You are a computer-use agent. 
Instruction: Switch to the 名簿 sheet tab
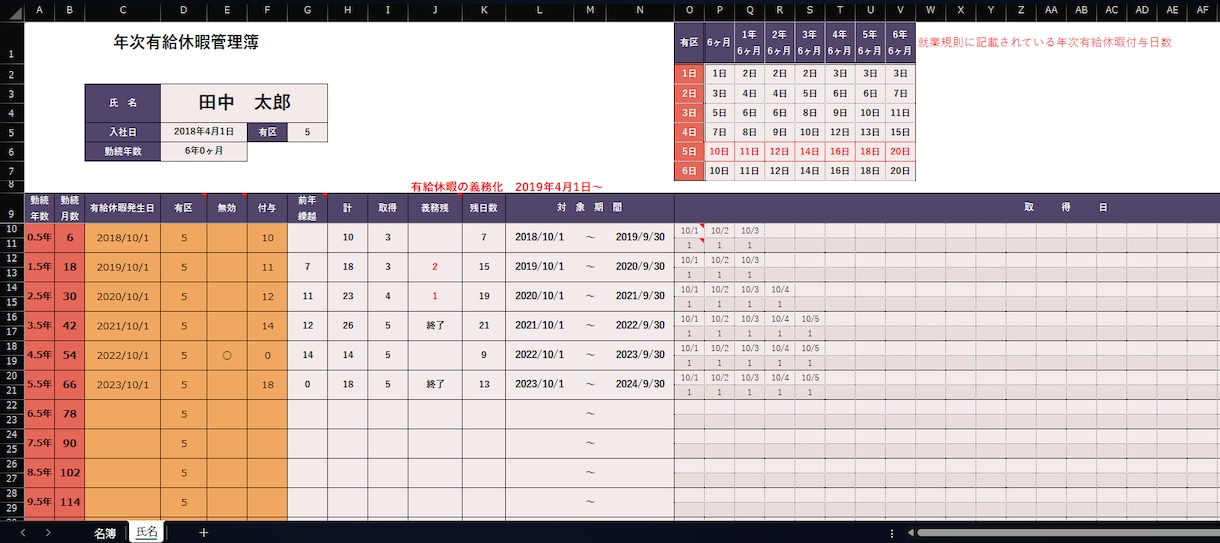click(105, 533)
